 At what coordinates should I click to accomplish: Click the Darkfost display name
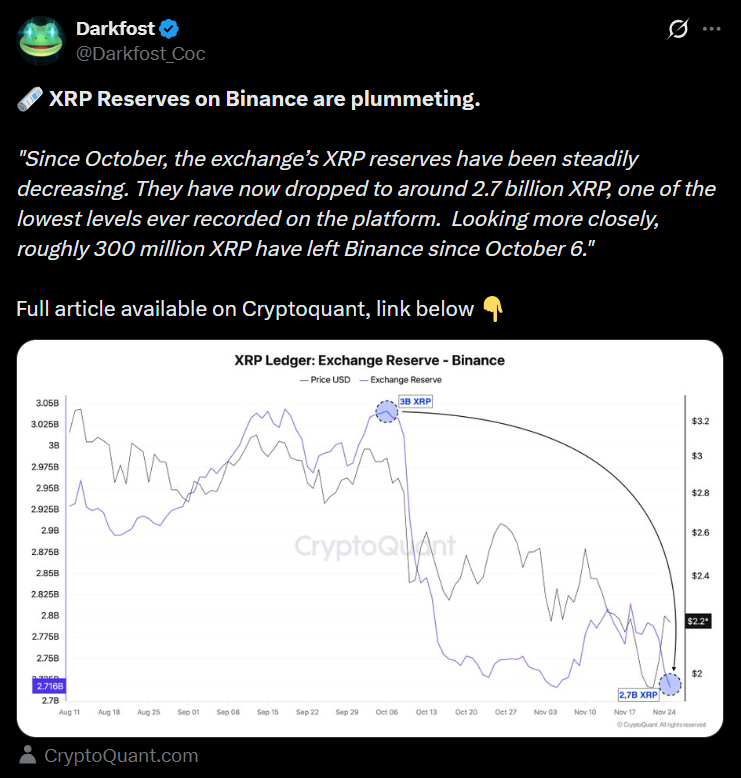click(113, 28)
